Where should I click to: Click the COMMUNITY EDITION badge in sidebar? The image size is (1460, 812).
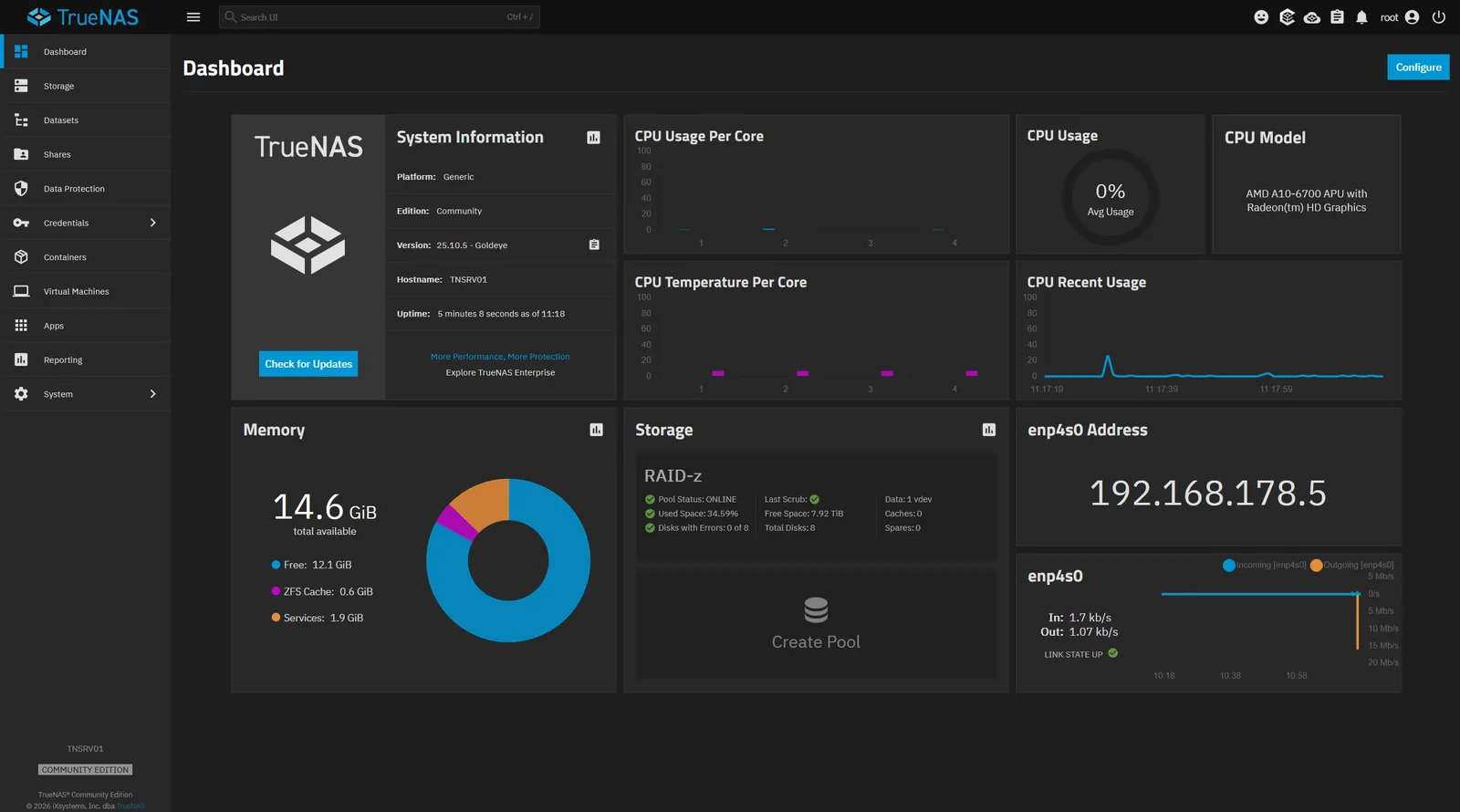(x=85, y=770)
